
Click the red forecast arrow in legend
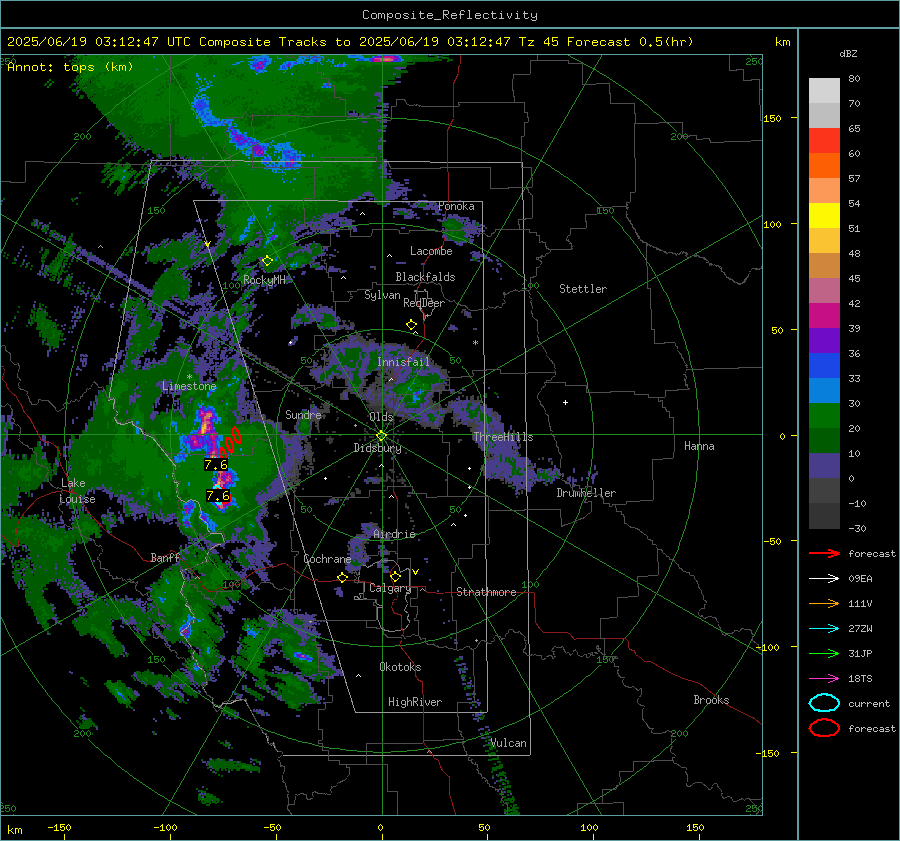click(824, 553)
